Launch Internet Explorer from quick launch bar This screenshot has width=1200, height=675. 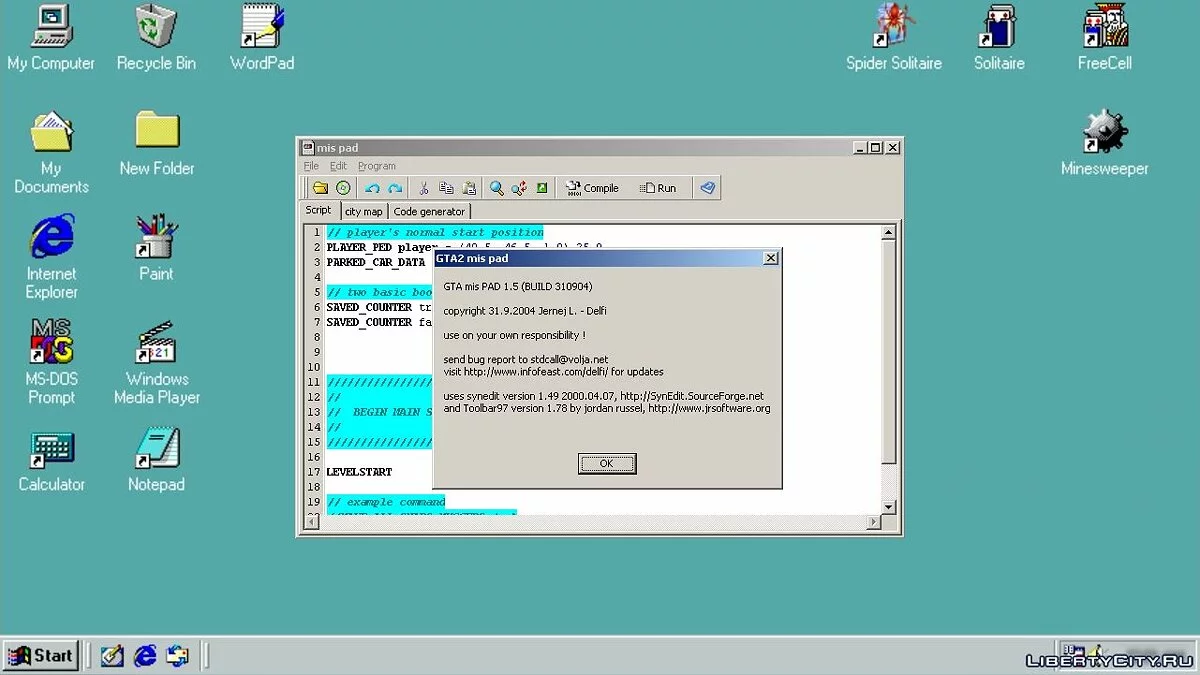[145, 656]
